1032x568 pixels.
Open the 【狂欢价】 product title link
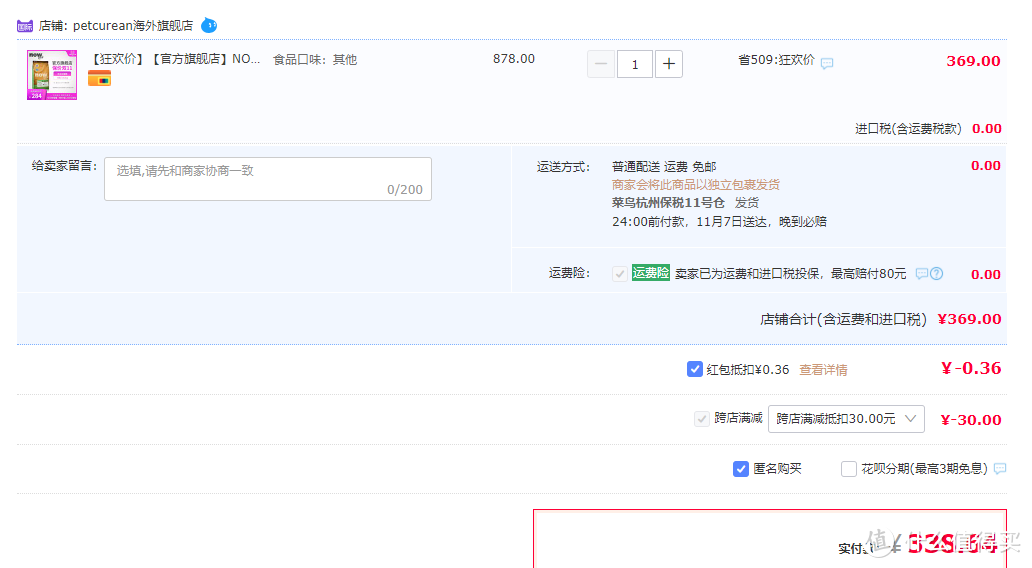tap(175, 59)
